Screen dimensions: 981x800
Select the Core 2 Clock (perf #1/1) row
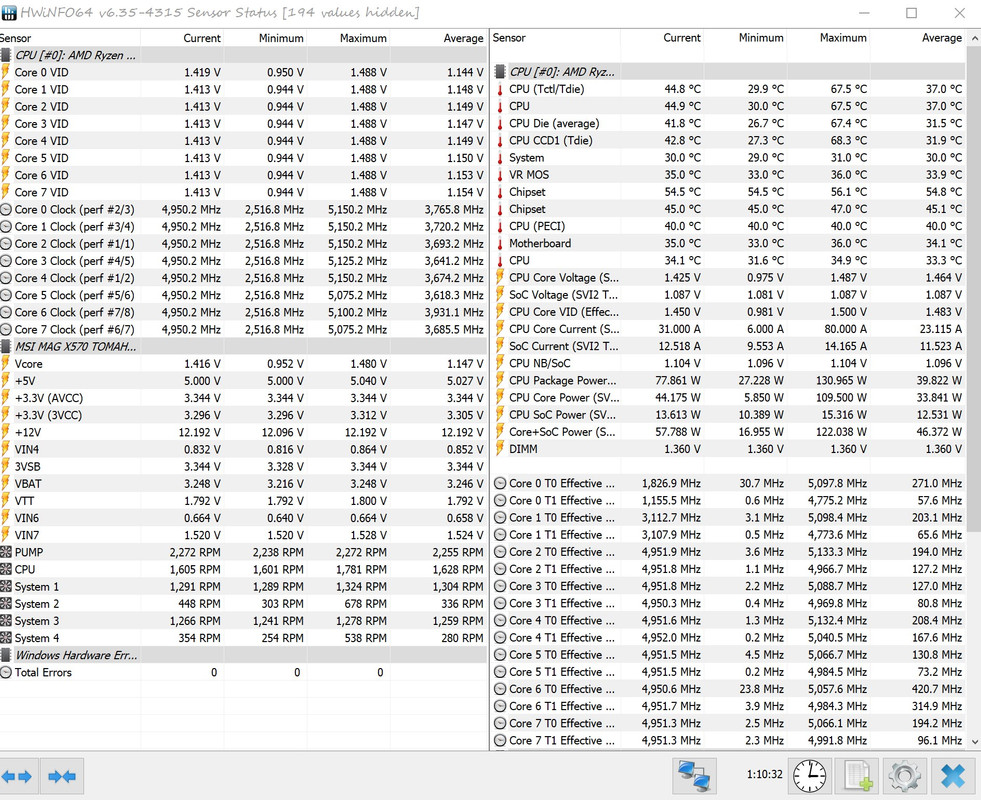[243, 244]
